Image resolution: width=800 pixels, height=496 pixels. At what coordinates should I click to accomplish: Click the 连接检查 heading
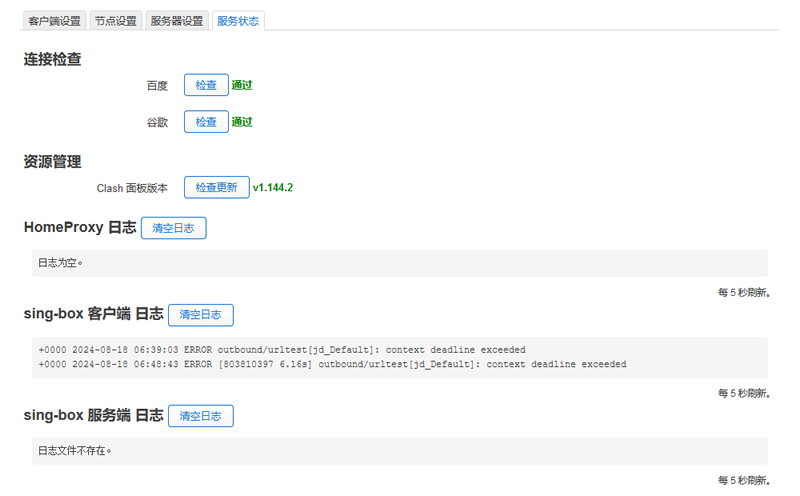[x=53, y=59]
